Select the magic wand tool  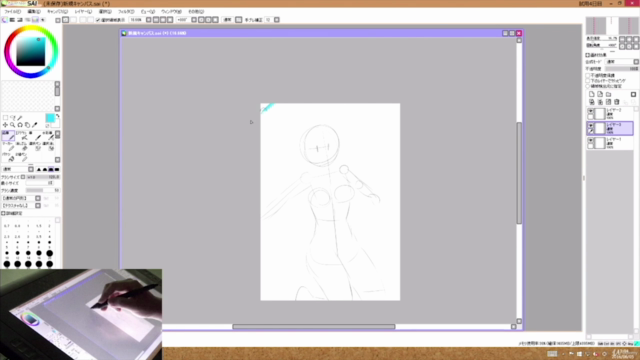click(20, 118)
